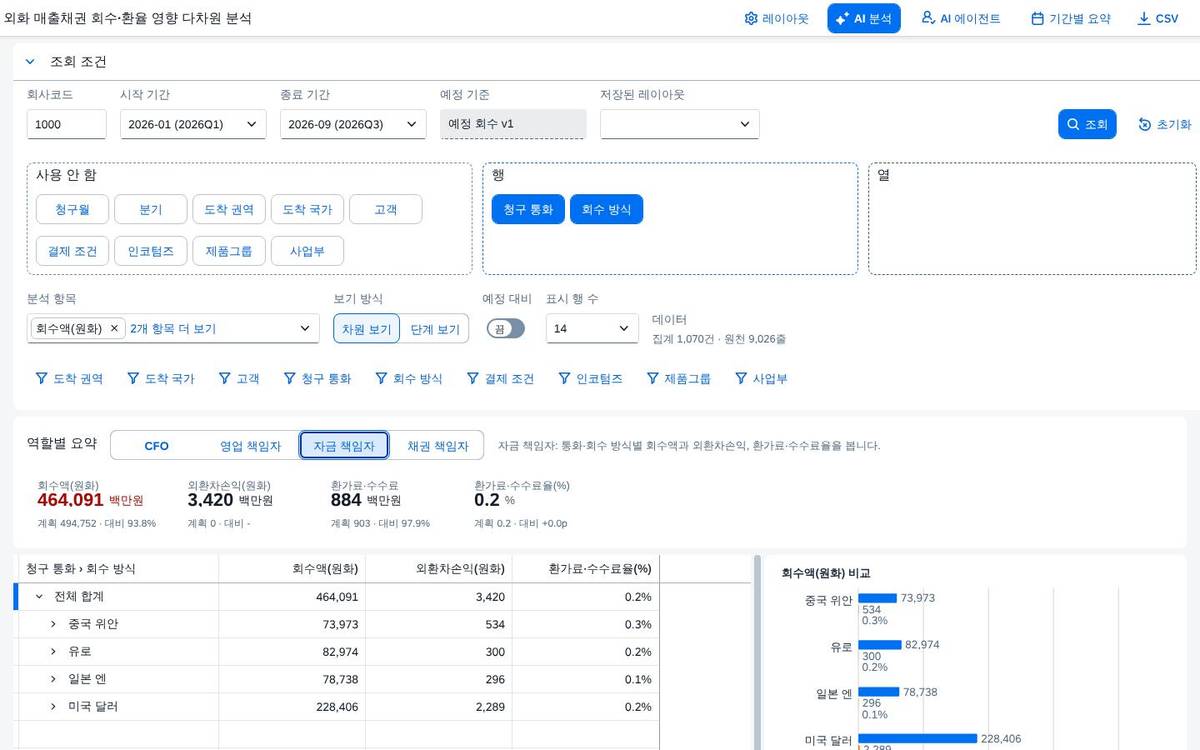Open the 회수 방식 filter

coord(409,379)
